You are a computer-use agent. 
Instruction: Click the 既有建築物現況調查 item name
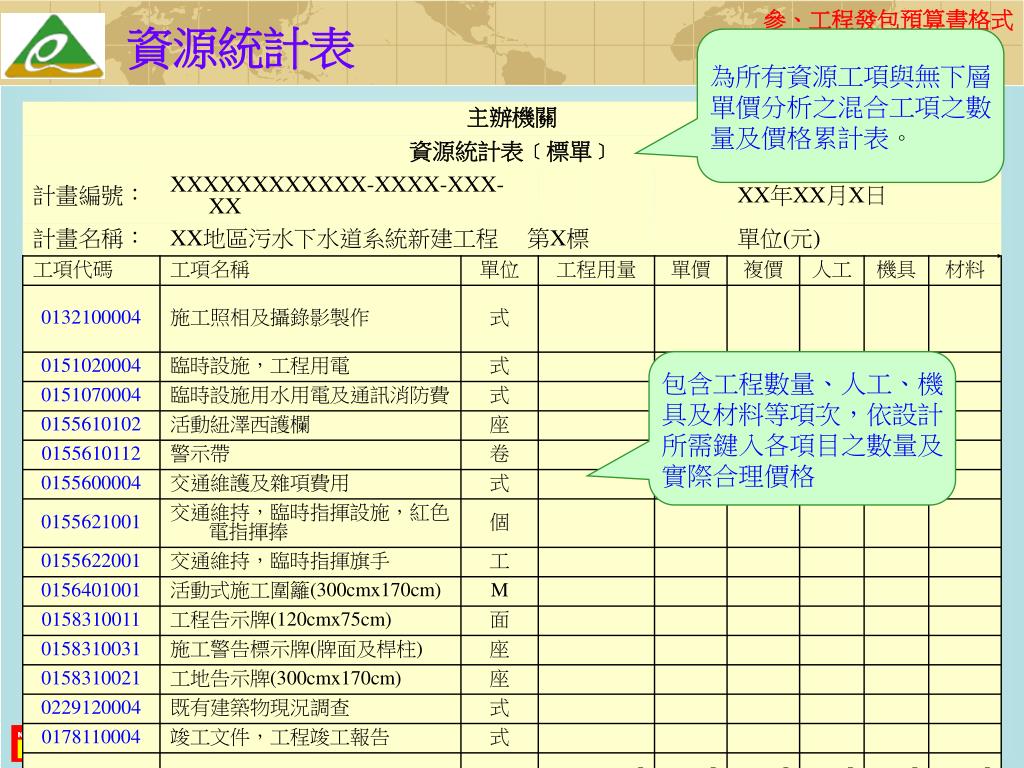click(260, 708)
